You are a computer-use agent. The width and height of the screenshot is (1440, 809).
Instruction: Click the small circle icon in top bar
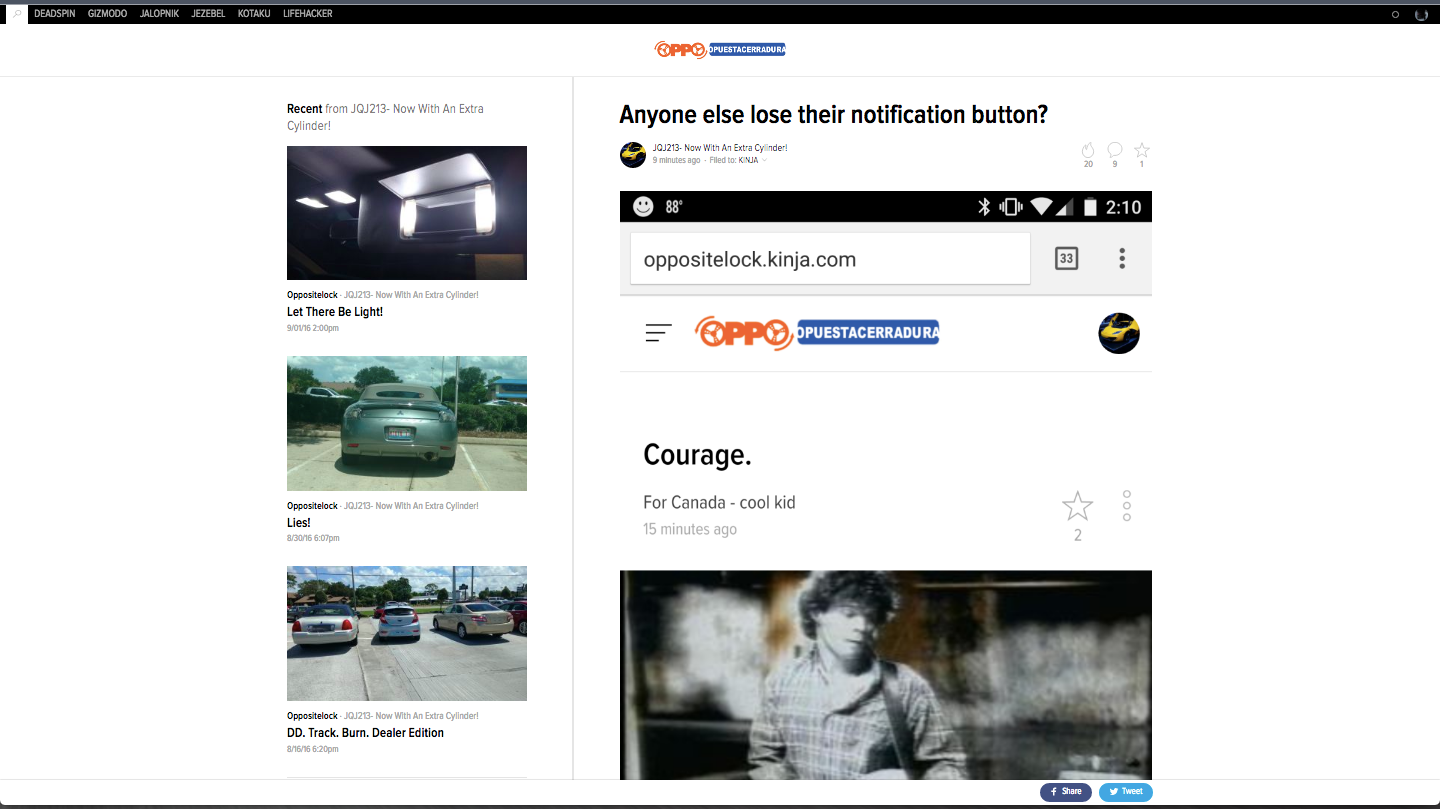tap(1396, 15)
